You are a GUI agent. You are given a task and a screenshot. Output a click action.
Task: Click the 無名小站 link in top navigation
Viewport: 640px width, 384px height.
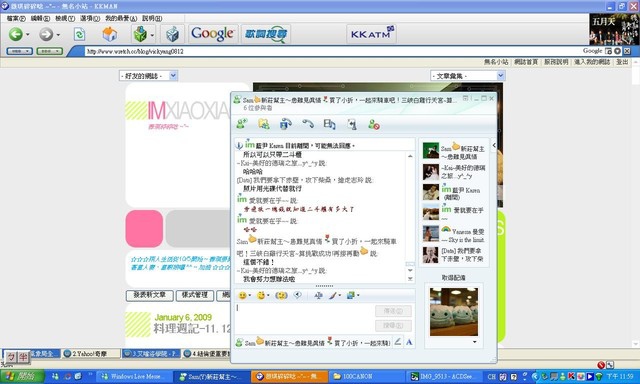496,62
